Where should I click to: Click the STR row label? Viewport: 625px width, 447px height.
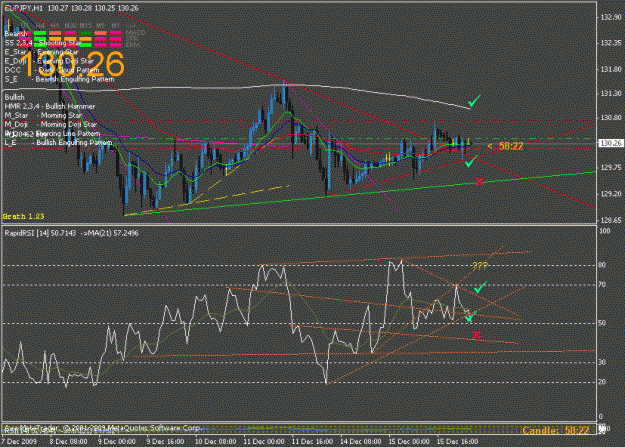[x=132, y=39]
